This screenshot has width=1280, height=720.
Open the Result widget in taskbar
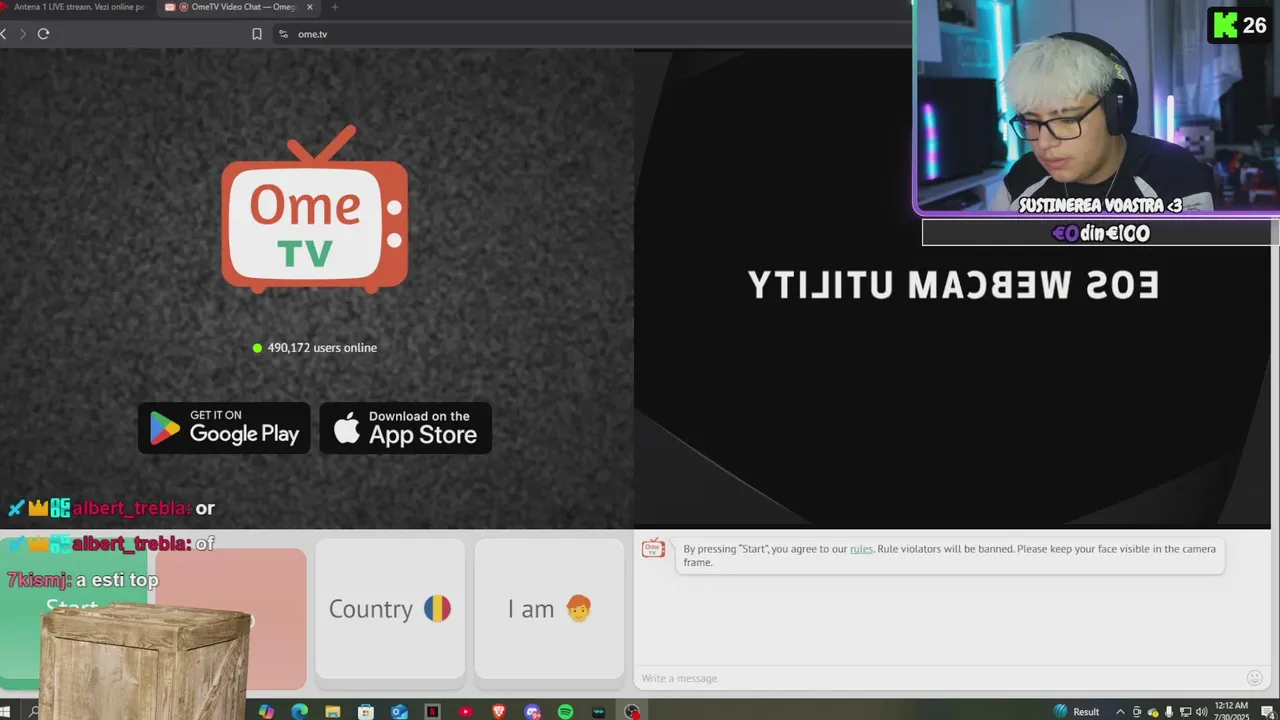point(1076,712)
